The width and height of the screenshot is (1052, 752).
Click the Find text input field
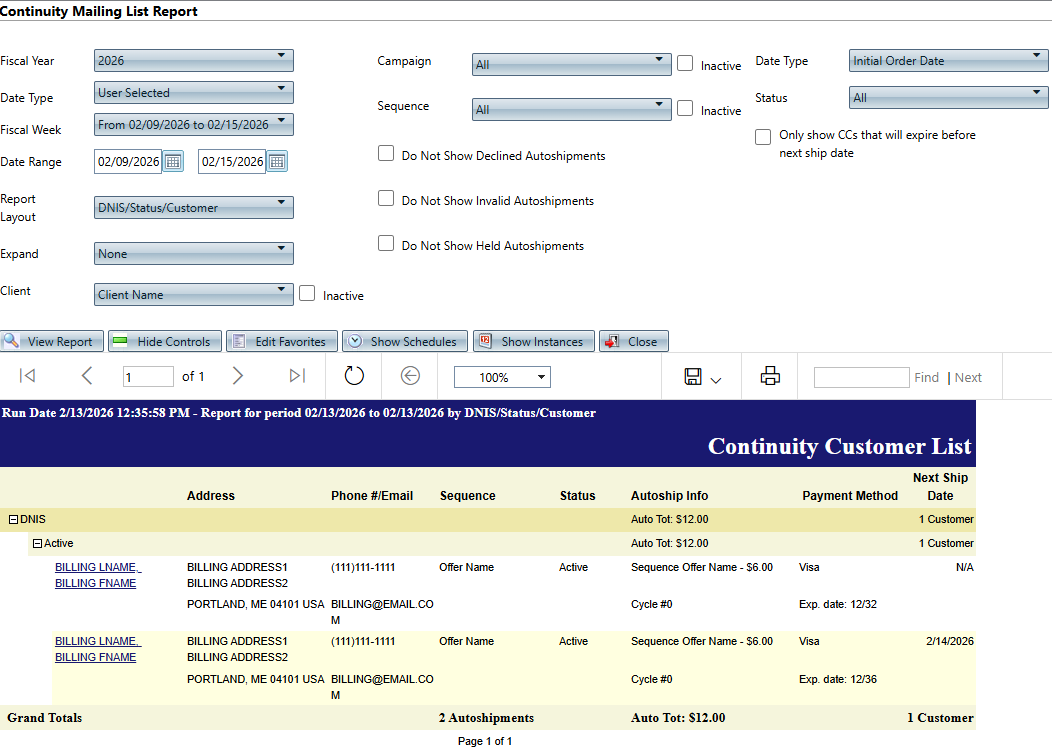pos(861,377)
